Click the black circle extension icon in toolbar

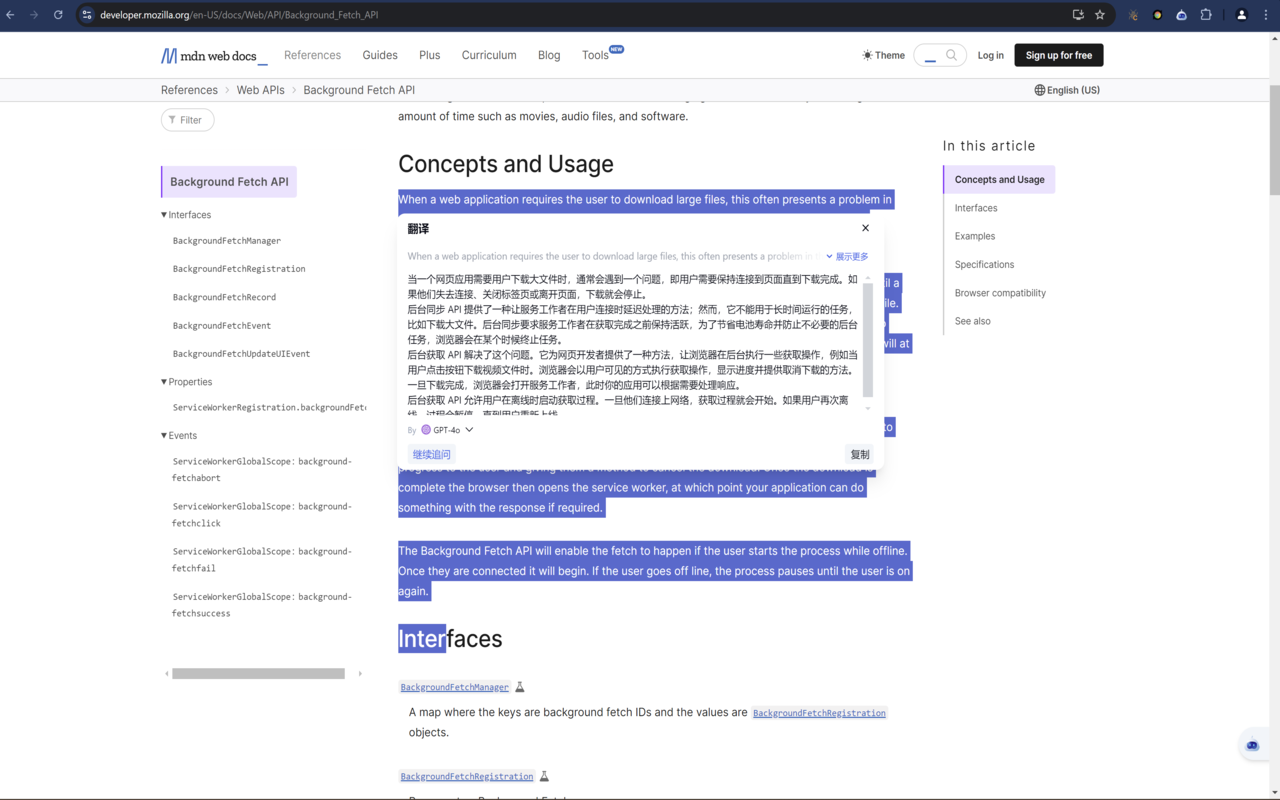click(1158, 15)
